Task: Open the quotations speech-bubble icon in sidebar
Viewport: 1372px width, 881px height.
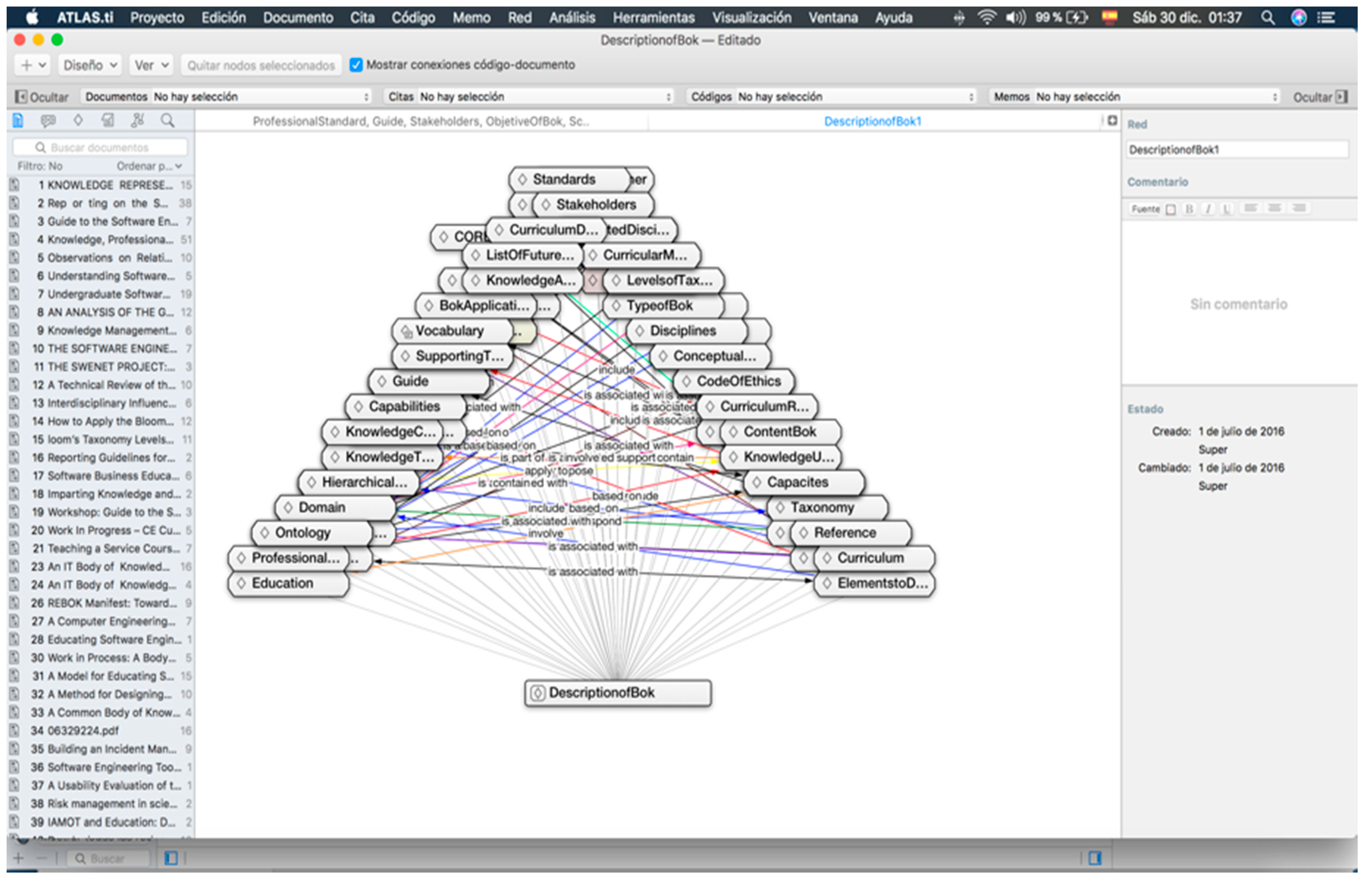Action: [48, 121]
